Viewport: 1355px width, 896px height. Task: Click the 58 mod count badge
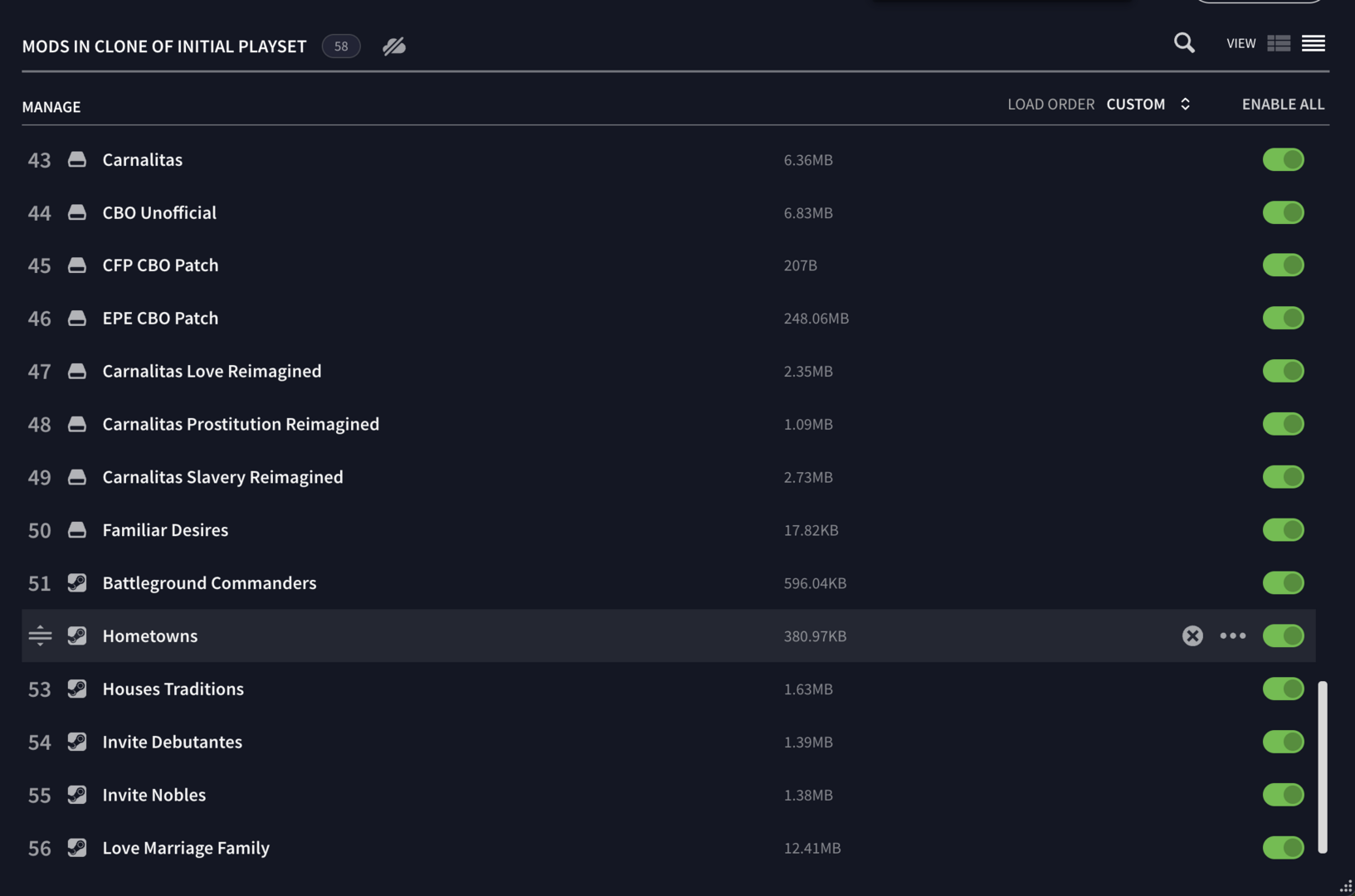click(341, 46)
